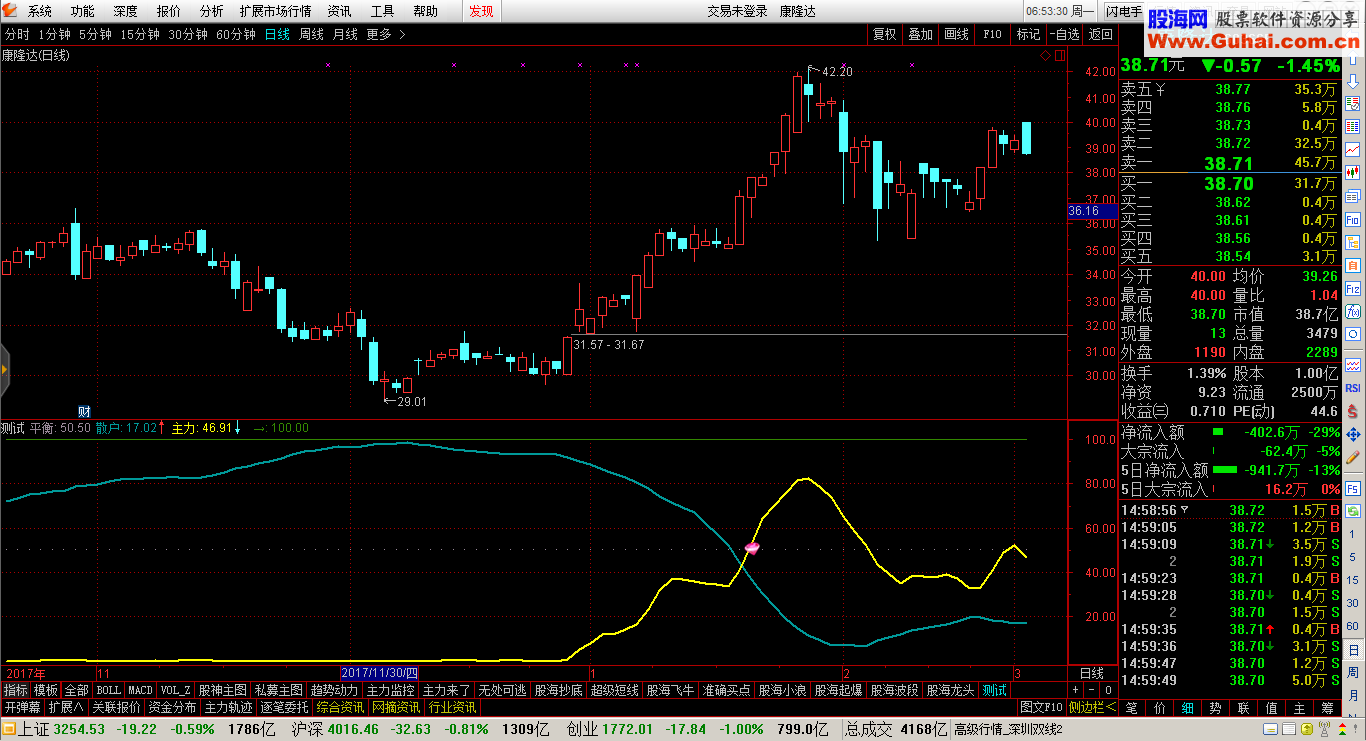Switch to 分时 intraday chart
This screenshot has height=741, width=1366.
(16, 34)
